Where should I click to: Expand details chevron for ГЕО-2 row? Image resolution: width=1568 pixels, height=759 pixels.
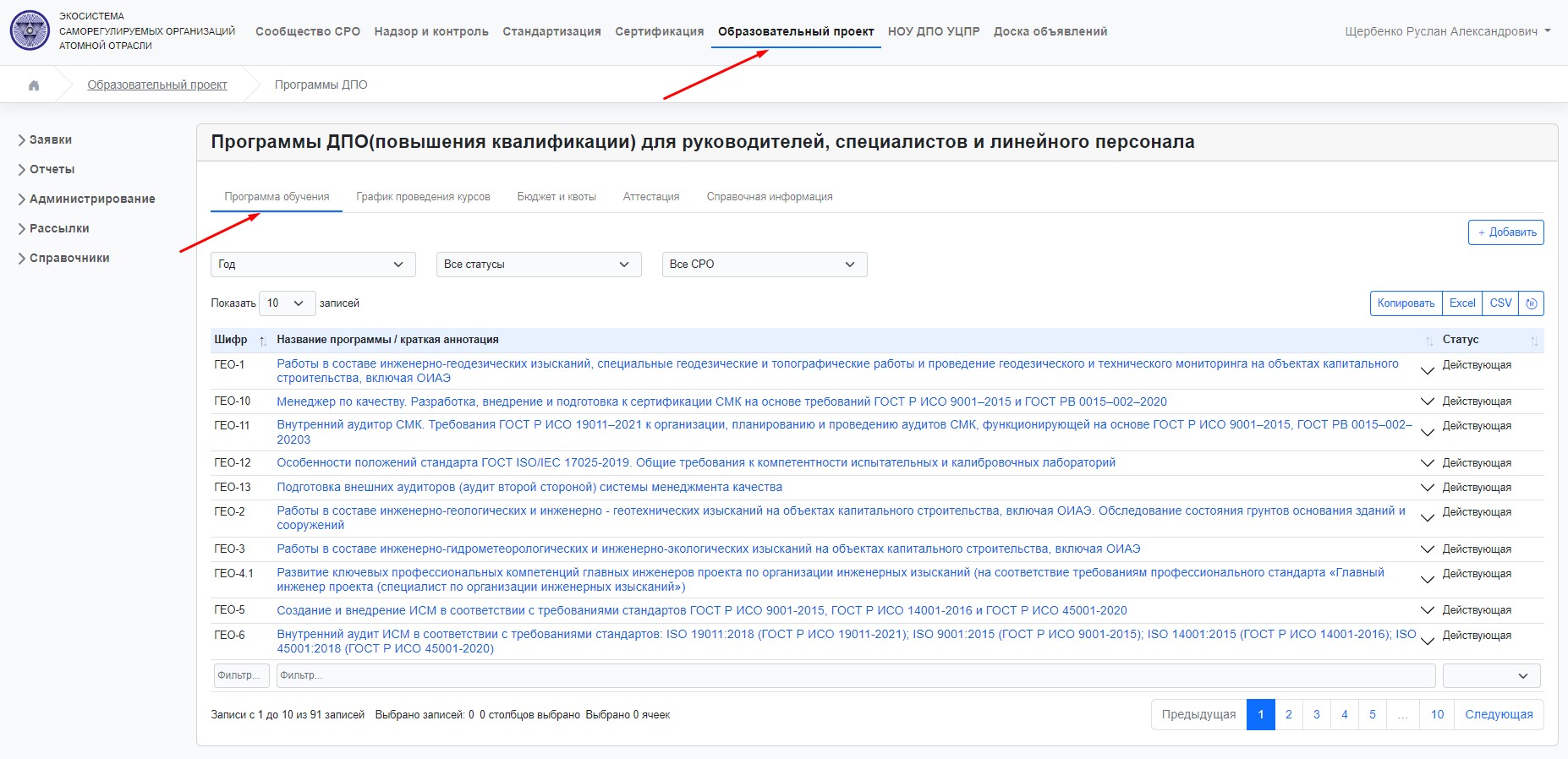(1428, 518)
